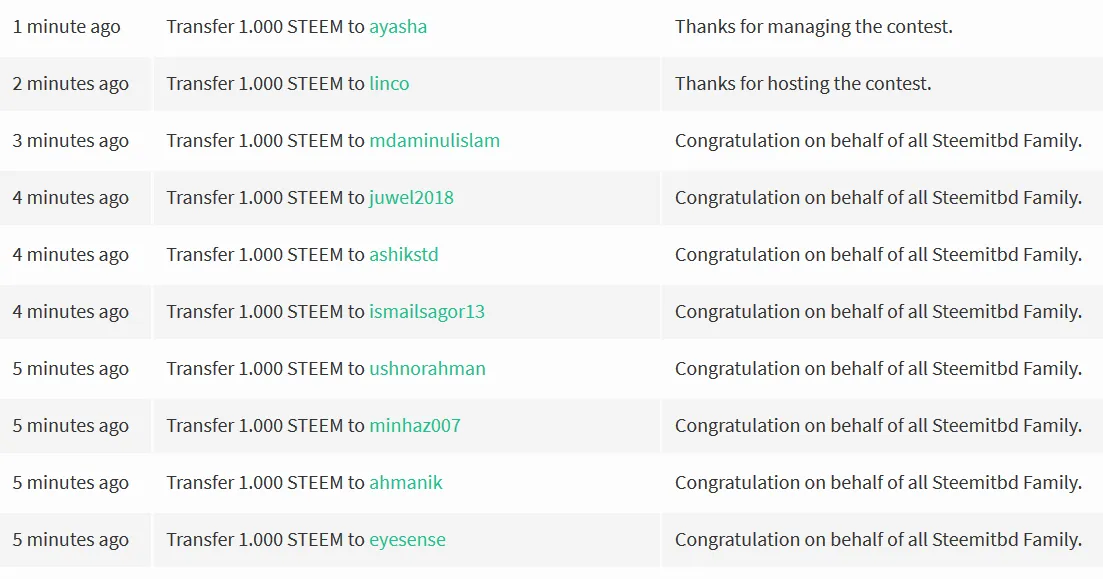Select 'Thanks for hosting the contest.' memo
Viewport: 1103px width, 579px height.
coord(803,84)
